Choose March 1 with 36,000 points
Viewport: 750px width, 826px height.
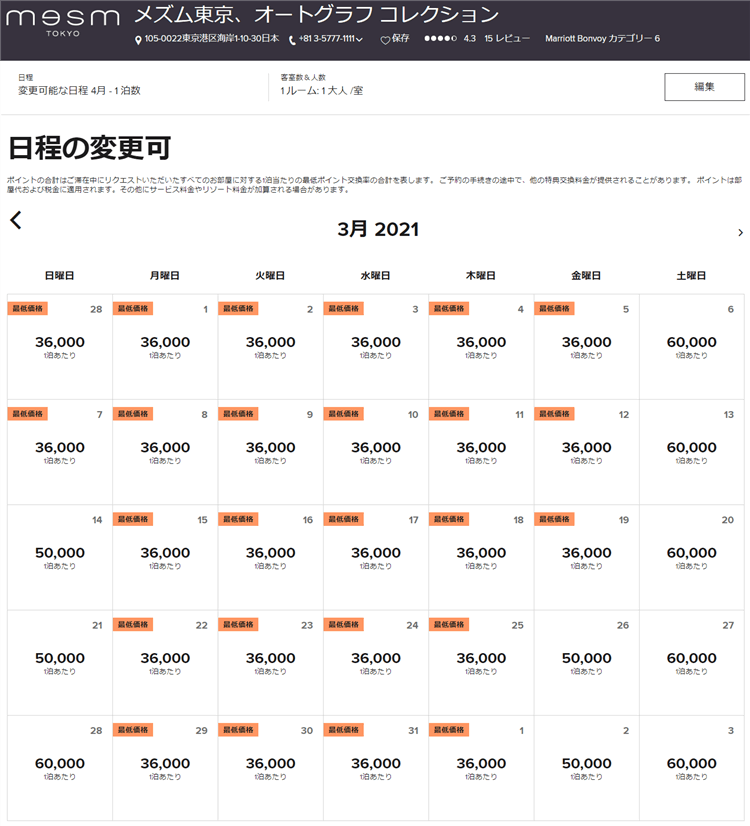point(165,345)
